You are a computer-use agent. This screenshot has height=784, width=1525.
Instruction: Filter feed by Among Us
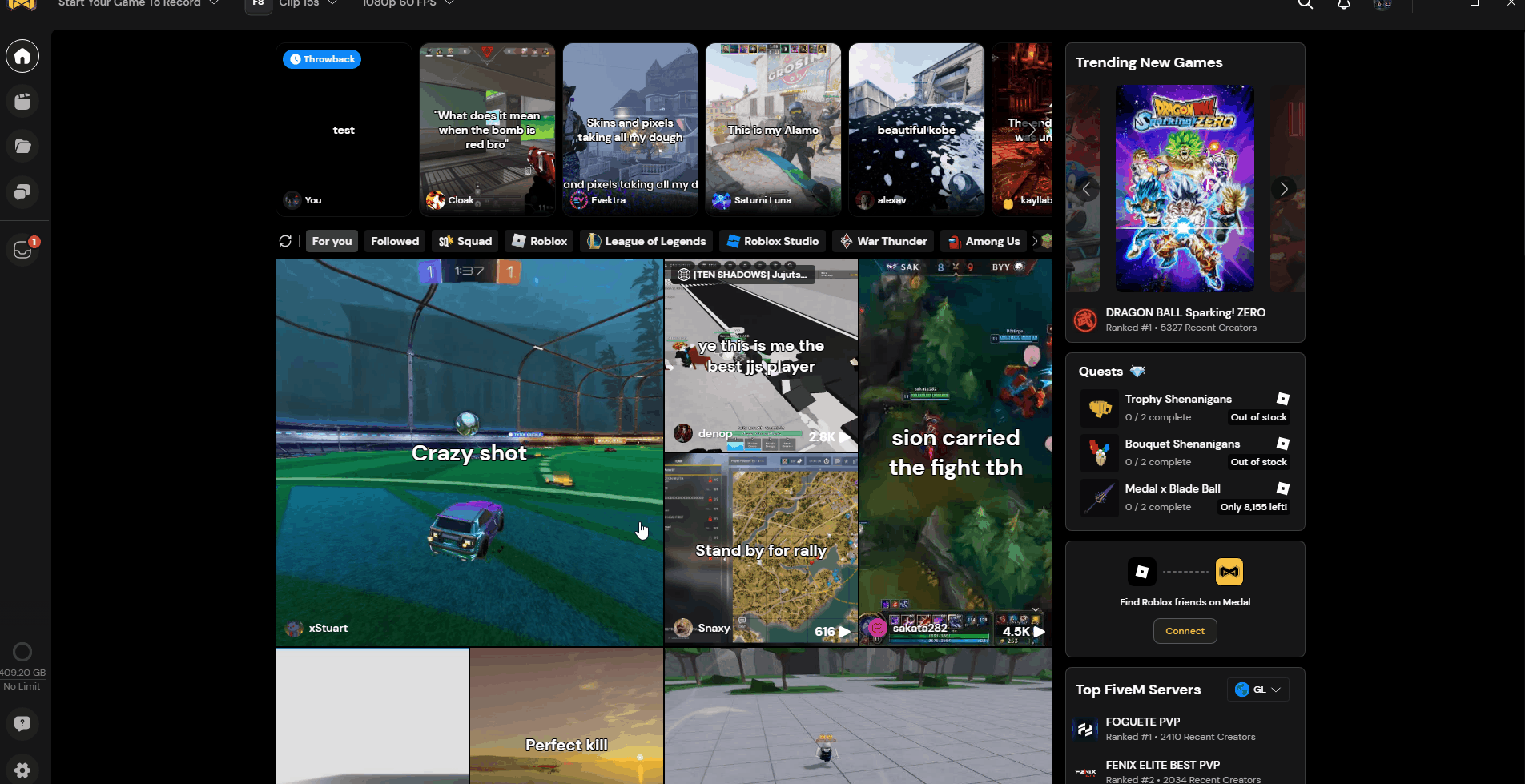tap(984, 241)
